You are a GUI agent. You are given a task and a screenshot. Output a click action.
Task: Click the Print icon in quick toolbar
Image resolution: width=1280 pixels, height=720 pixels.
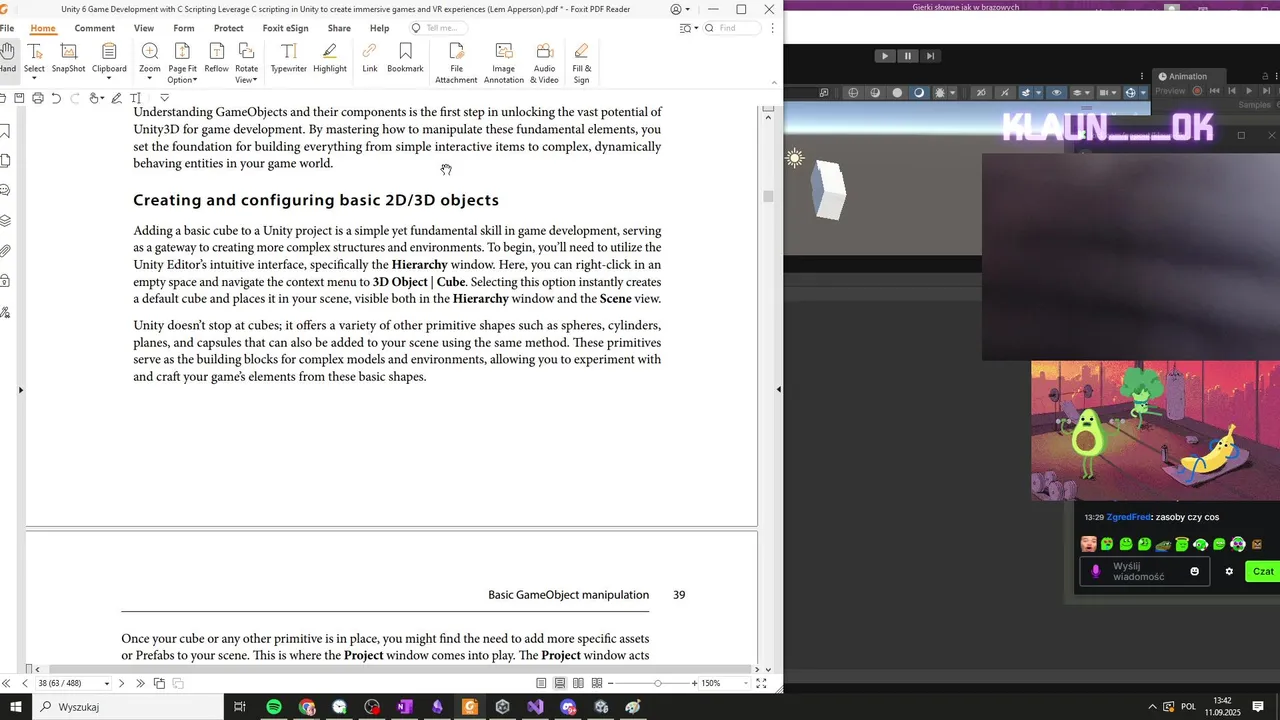tap(37, 98)
